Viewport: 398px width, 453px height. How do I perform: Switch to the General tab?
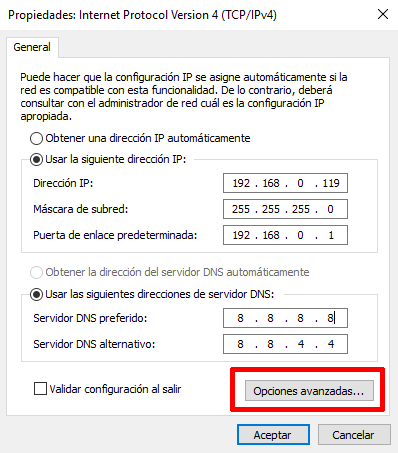coord(32,47)
